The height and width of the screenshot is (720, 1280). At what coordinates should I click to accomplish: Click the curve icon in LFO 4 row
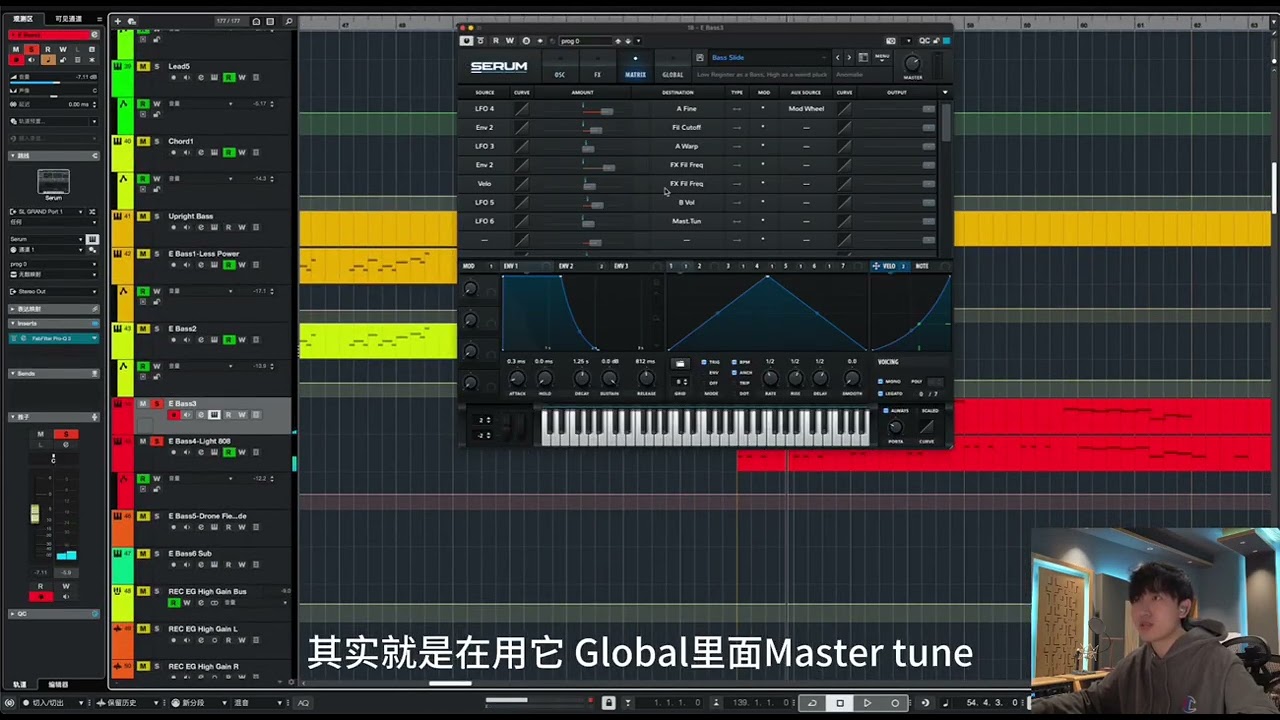(x=522, y=109)
